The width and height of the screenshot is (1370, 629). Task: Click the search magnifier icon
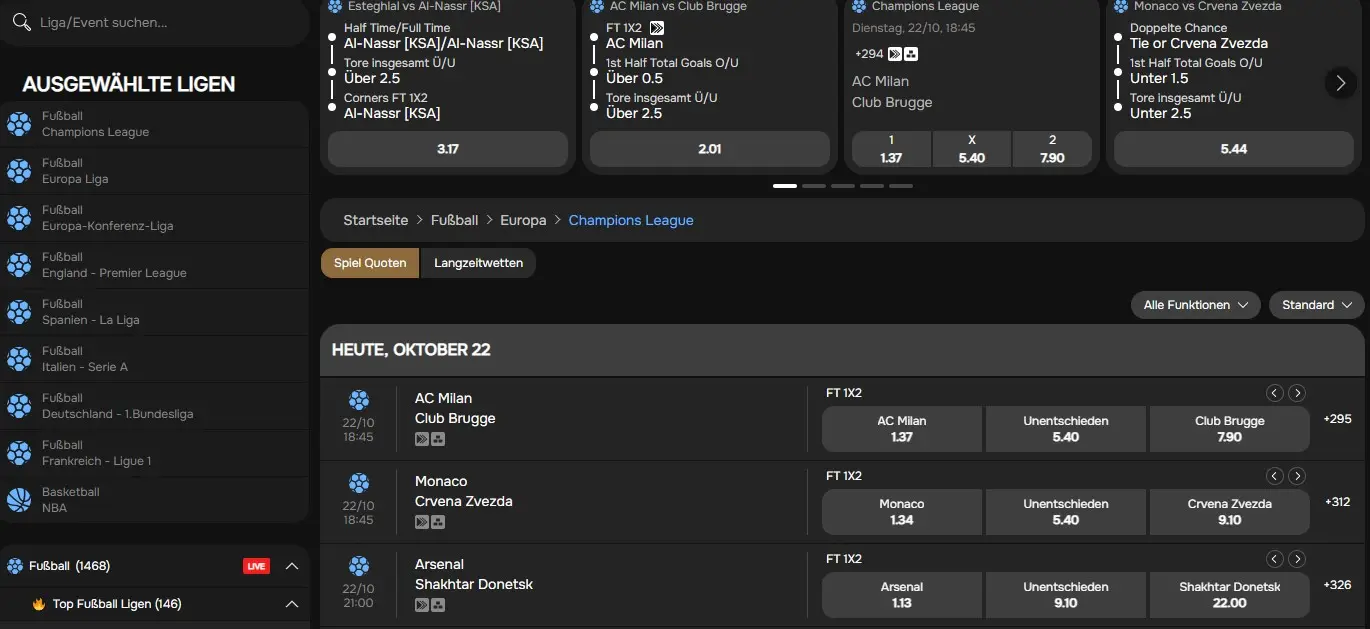(x=20, y=21)
